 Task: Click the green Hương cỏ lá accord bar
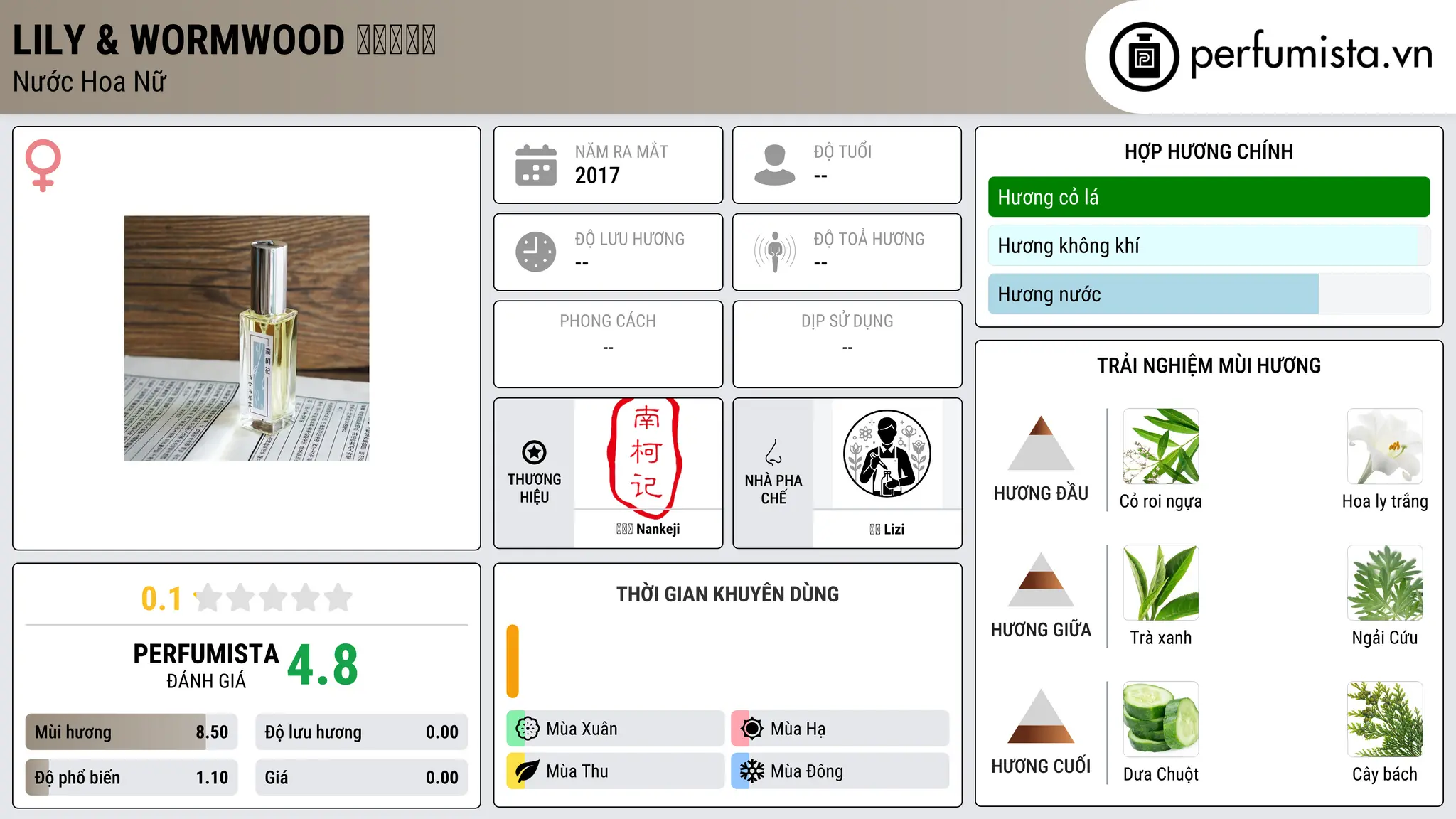[1209, 197]
